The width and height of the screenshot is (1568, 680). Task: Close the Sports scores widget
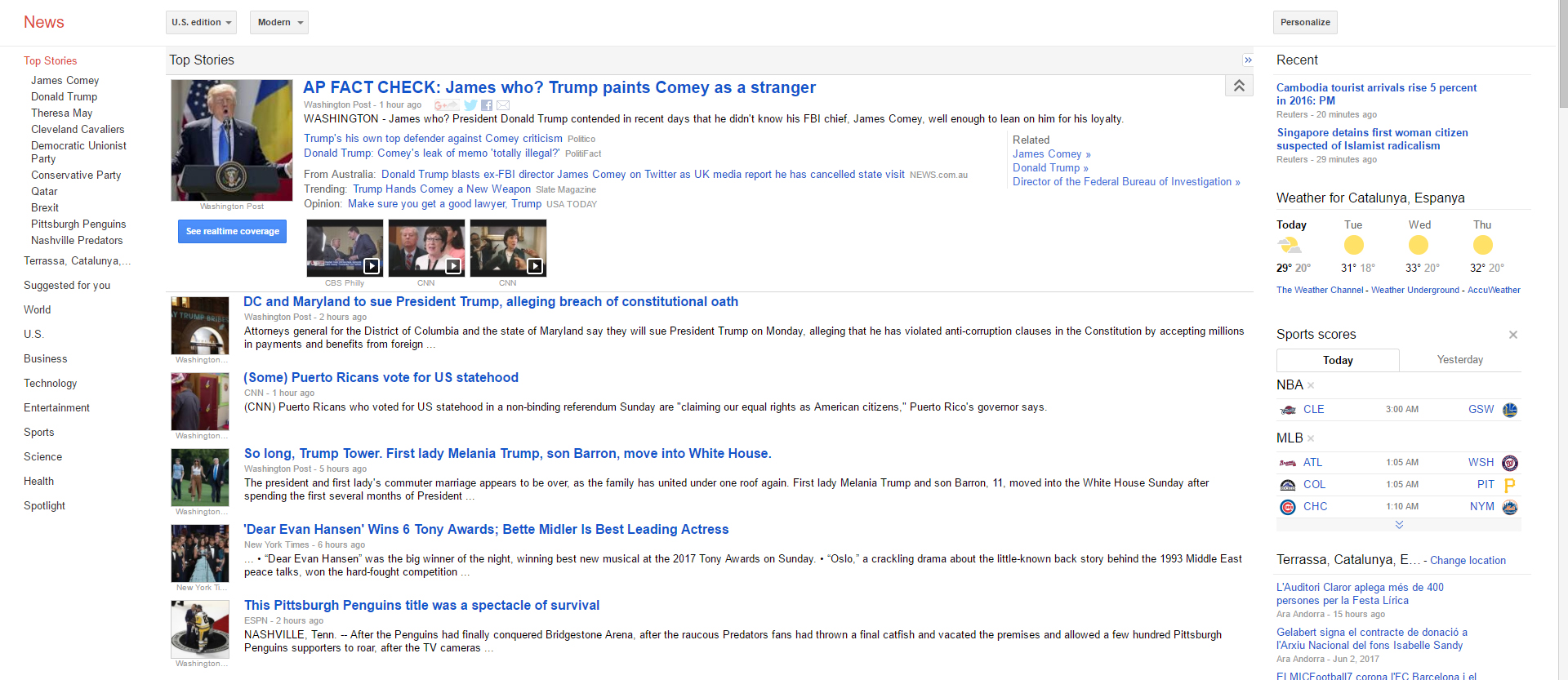(1513, 335)
